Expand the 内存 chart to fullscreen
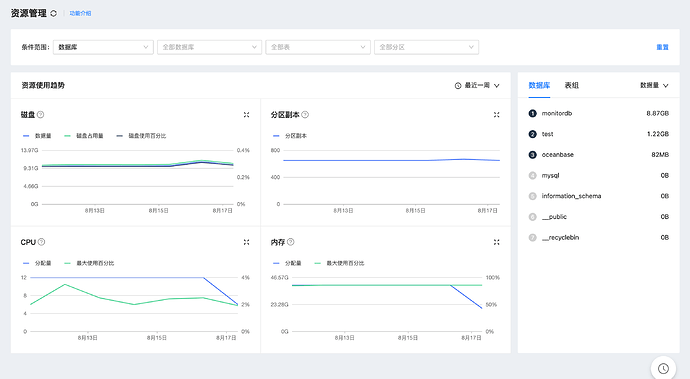690x379 pixels. click(x=496, y=242)
